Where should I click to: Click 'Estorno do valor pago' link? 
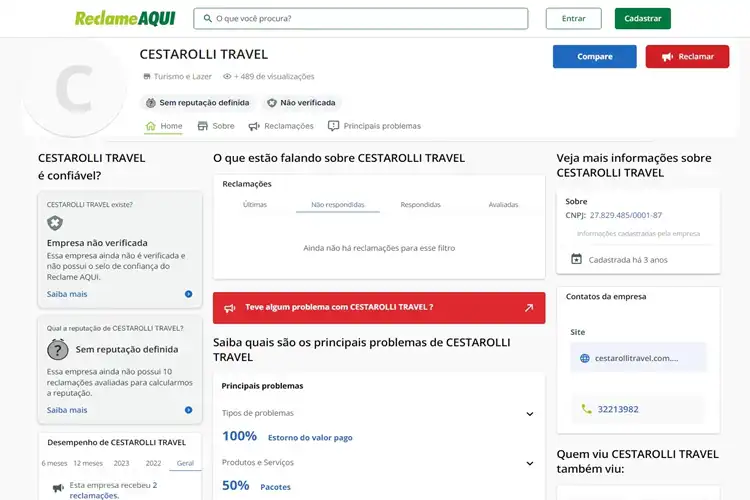[x=310, y=438]
